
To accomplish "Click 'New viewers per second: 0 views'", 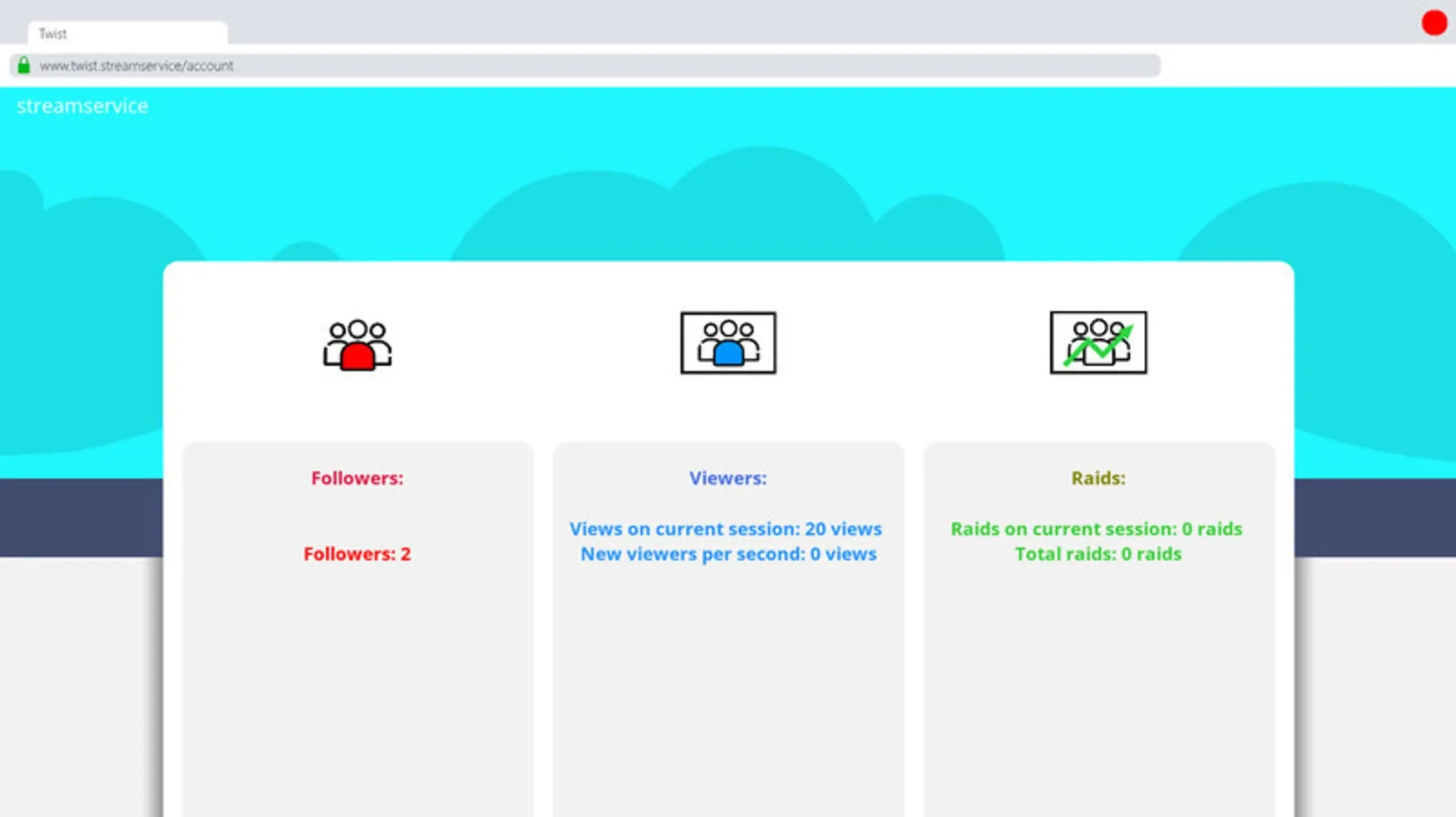I will coord(728,554).
